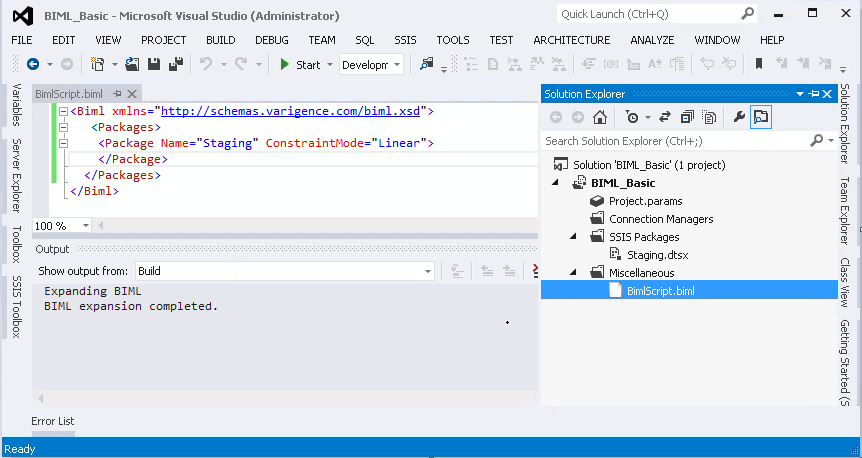Navigate backward with the blue arrow
The height and width of the screenshot is (458, 862).
(33, 64)
